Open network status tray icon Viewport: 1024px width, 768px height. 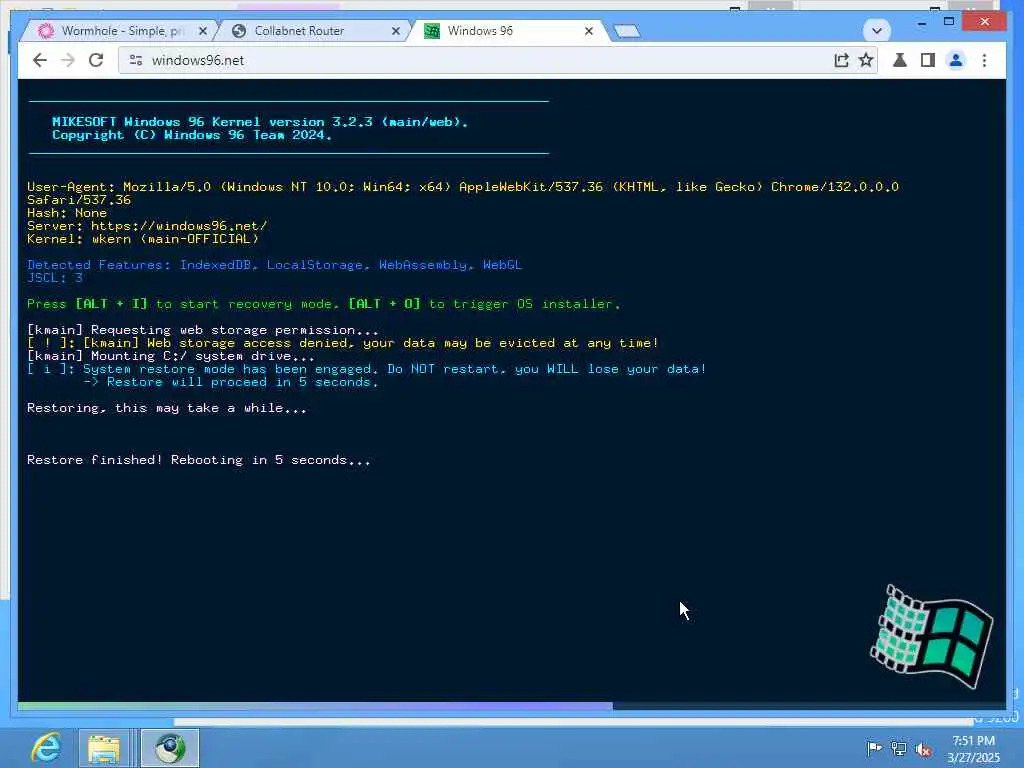(x=899, y=749)
